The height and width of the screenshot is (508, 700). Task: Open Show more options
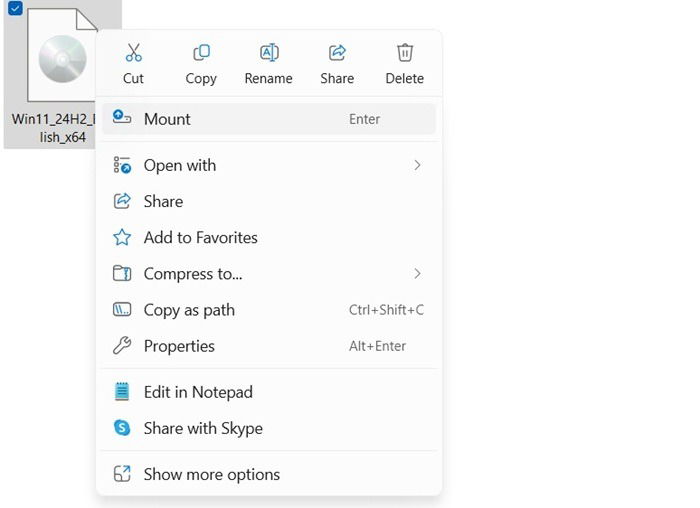pos(211,474)
